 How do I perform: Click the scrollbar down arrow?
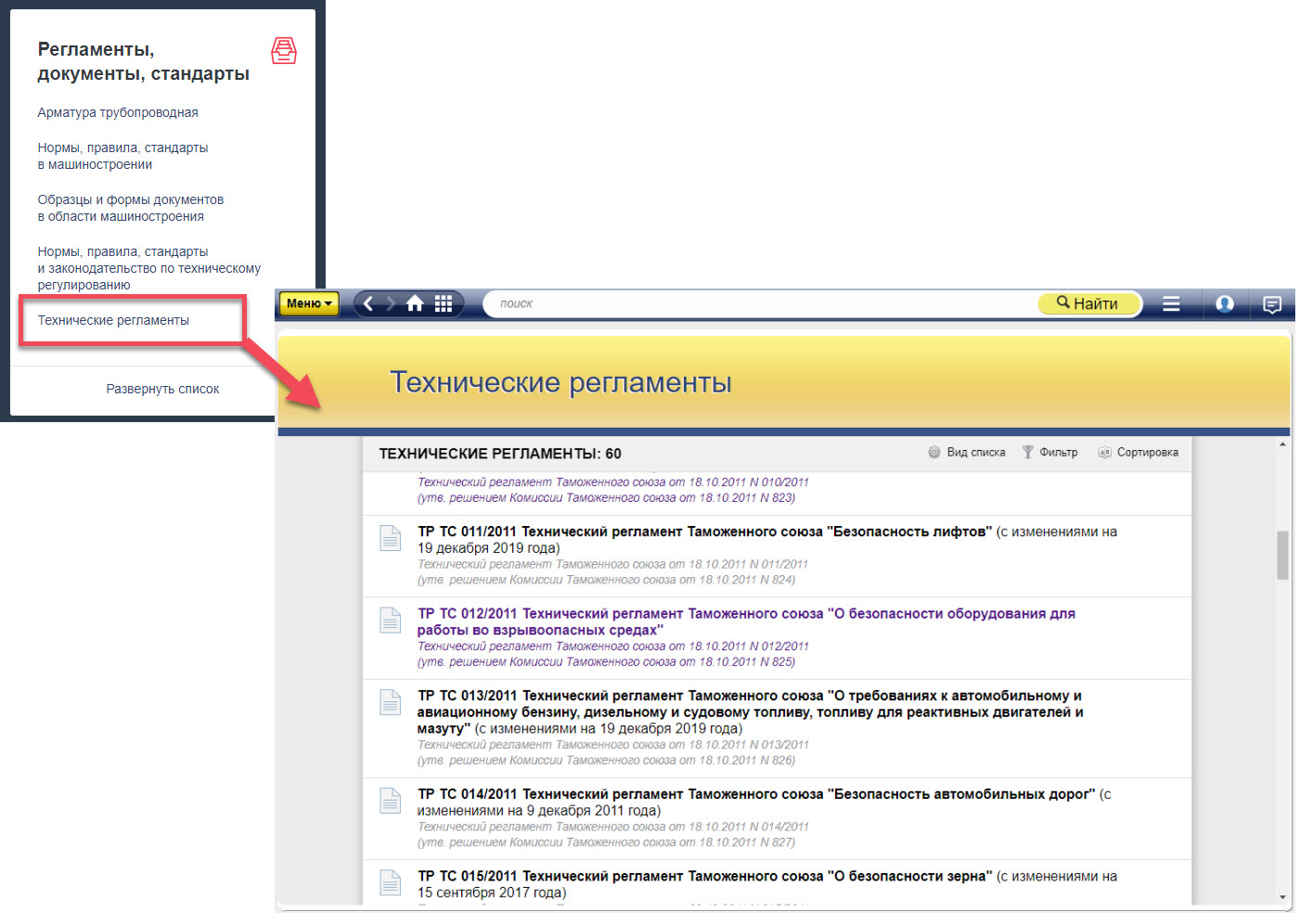[x=1282, y=897]
